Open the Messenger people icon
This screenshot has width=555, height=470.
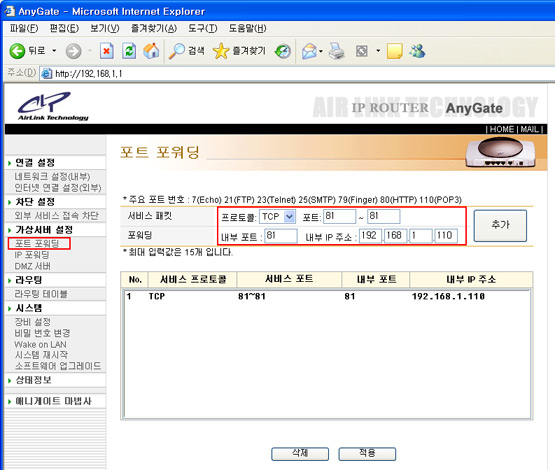click(417, 51)
